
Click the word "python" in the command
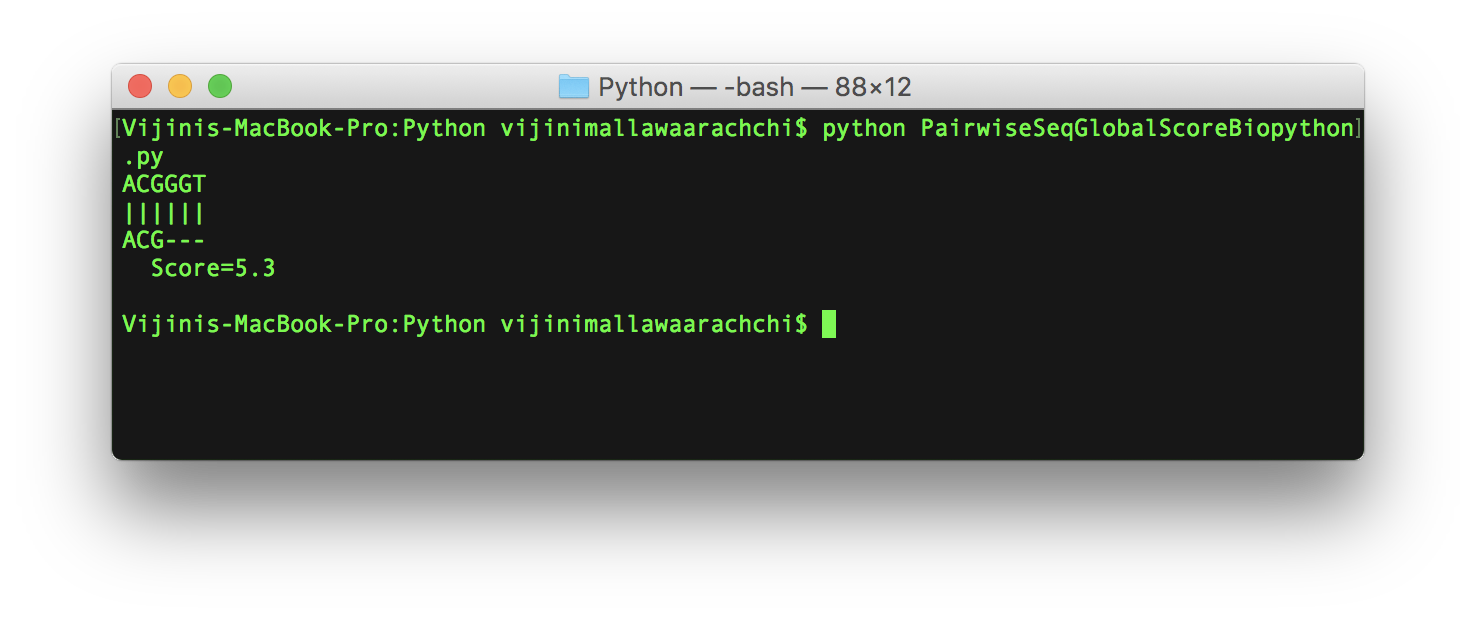click(x=863, y=128)
